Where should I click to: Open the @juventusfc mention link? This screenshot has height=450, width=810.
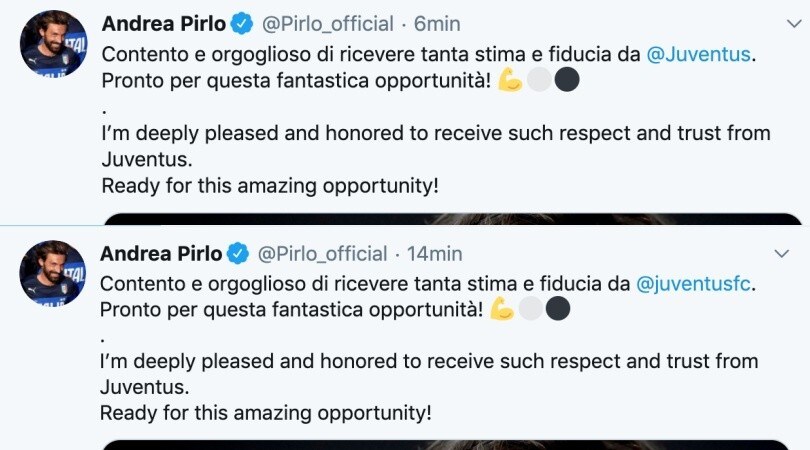[x=693, y=284]
